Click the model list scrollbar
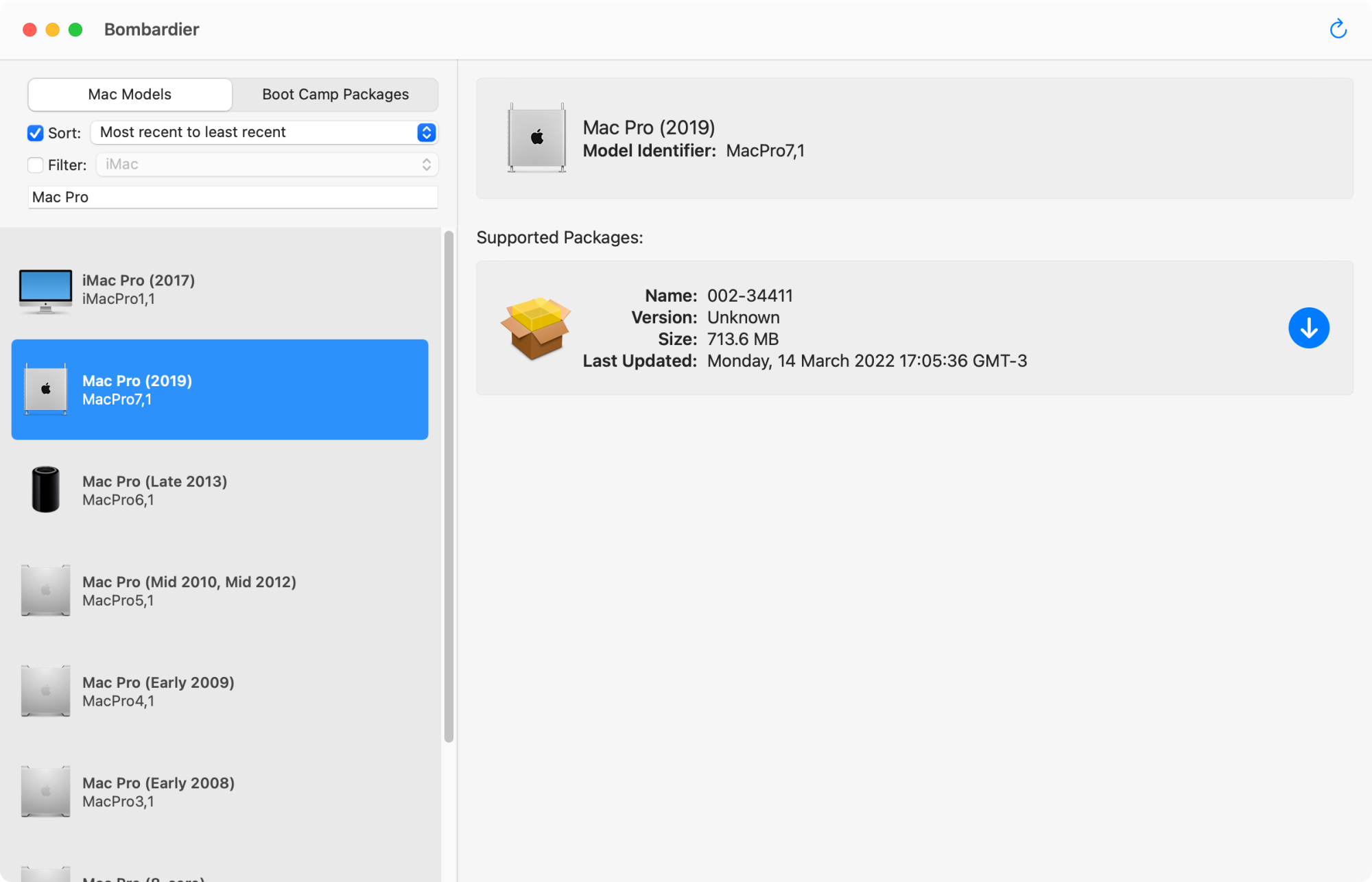The image size is (1372, 882). [x=449, y=487]
